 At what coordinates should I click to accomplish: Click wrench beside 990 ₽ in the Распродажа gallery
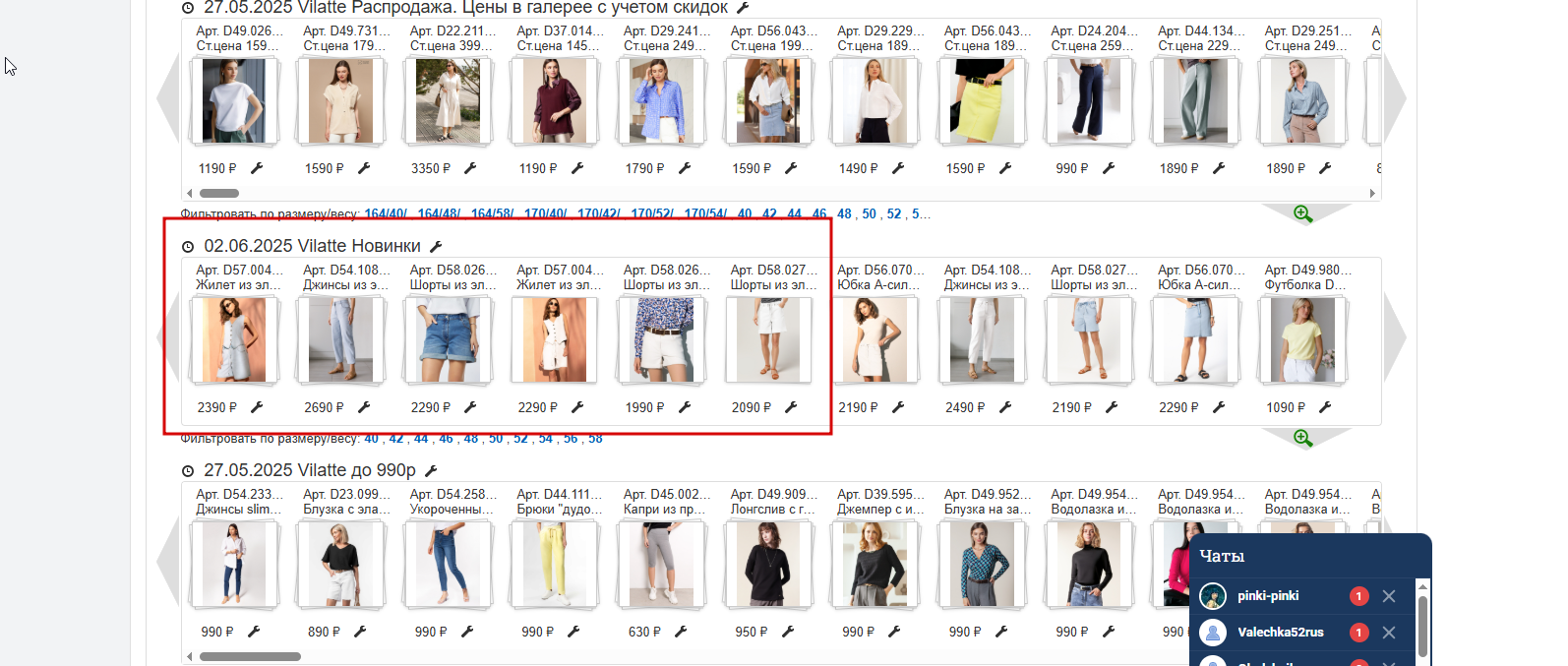coord(1109,168)
